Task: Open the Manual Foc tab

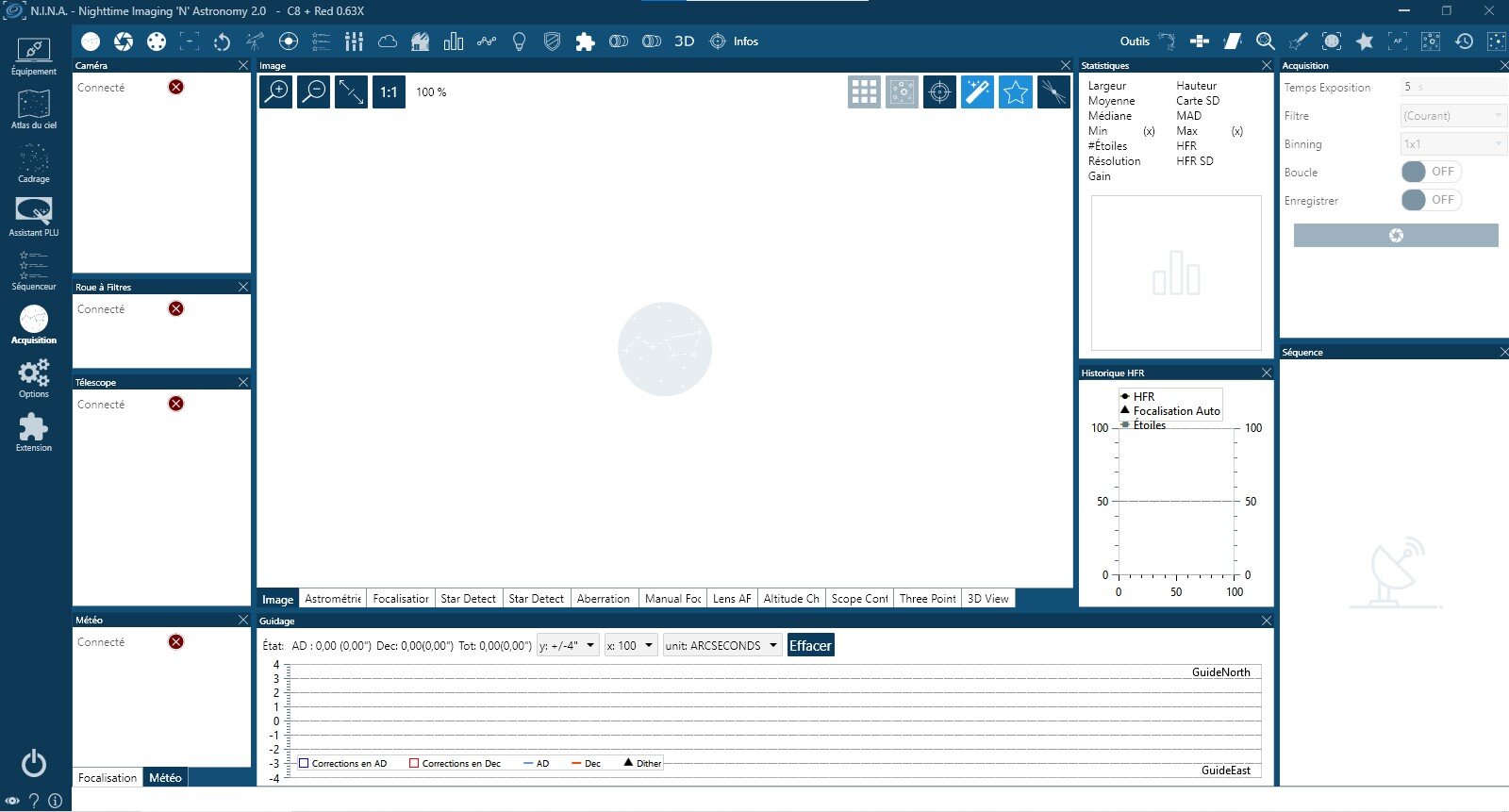Action: pyautogui.click(x=673, y=599)
